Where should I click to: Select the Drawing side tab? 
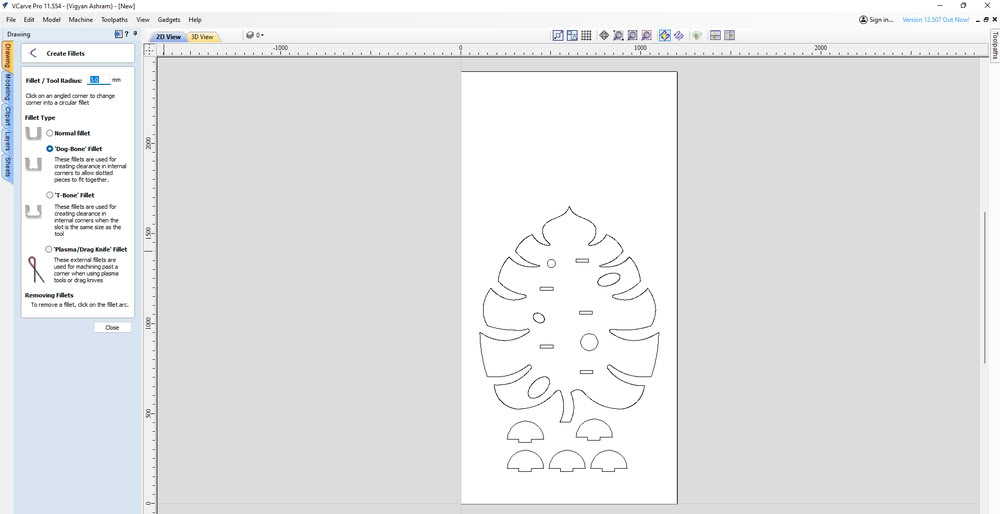[8, 56]
